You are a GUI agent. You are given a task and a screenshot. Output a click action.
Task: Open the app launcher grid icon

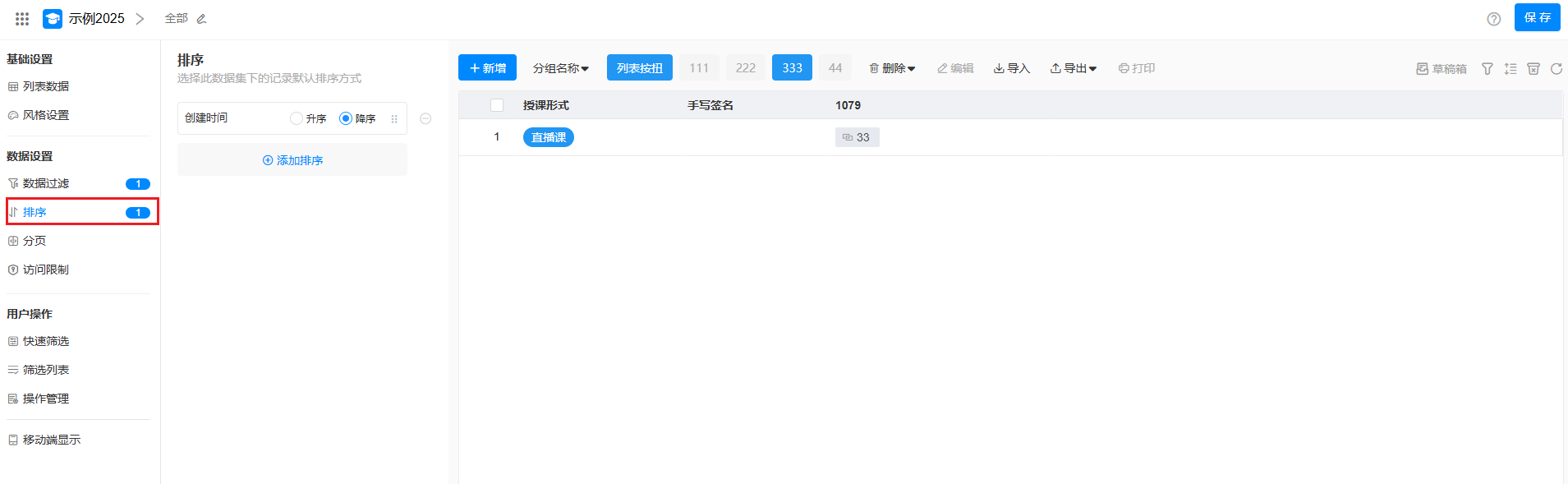pyautogui.click(x=22, y=18)
